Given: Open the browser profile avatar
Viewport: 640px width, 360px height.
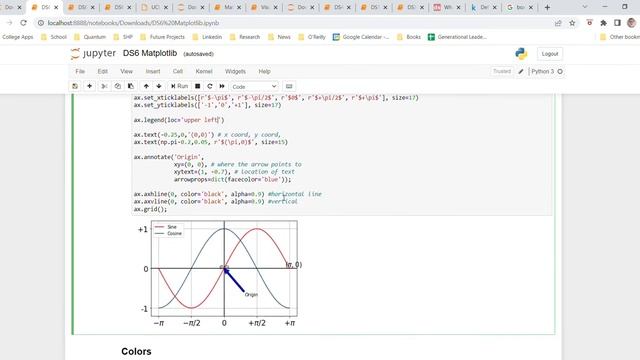Looking at the screenshot, I should (x=631, y=23).
